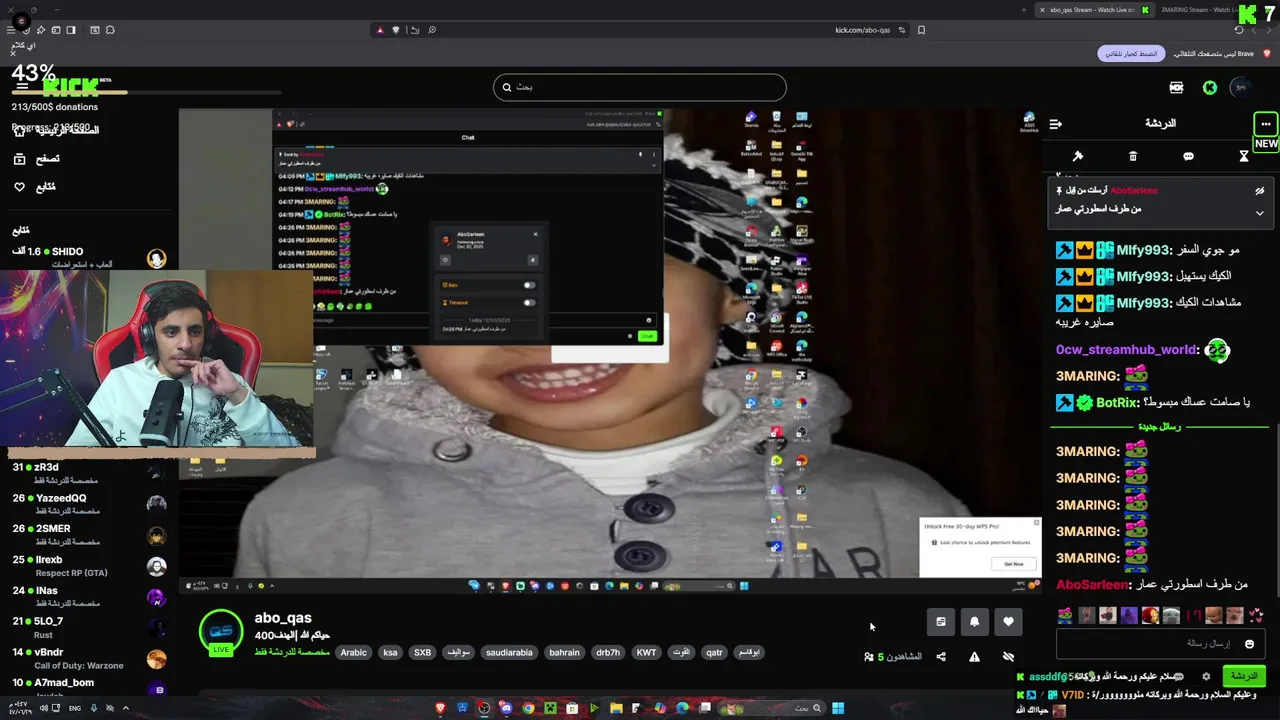This screenshot has height=720, width=1280.
Task: Click username BotRix in chat
Action: (x=1118, y=402)
